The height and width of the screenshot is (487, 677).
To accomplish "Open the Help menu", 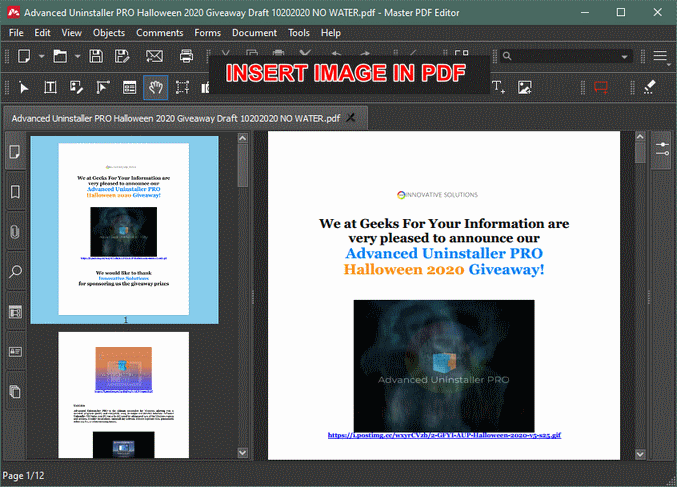I will click(x=331, y=33).
